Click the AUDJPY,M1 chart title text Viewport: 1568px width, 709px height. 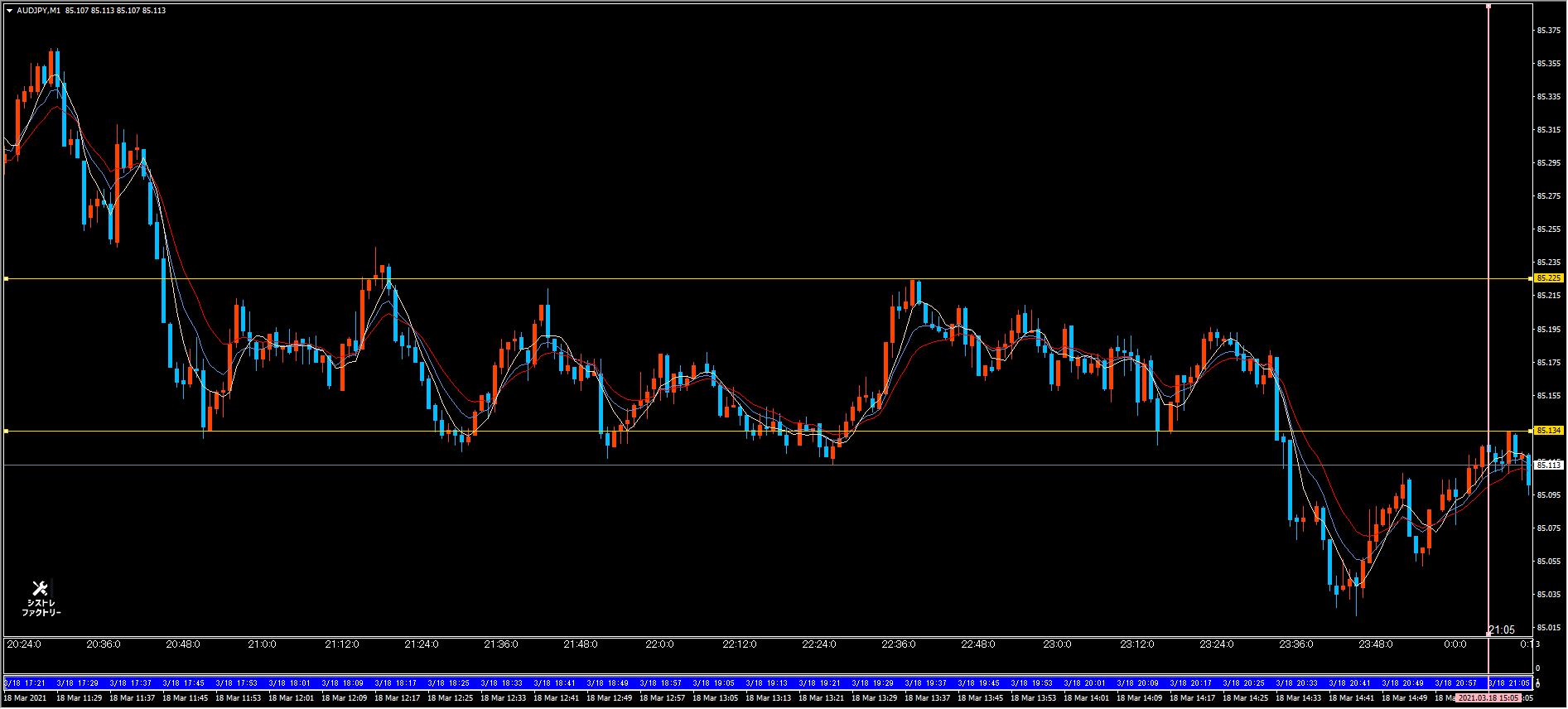tap(38, 11)
